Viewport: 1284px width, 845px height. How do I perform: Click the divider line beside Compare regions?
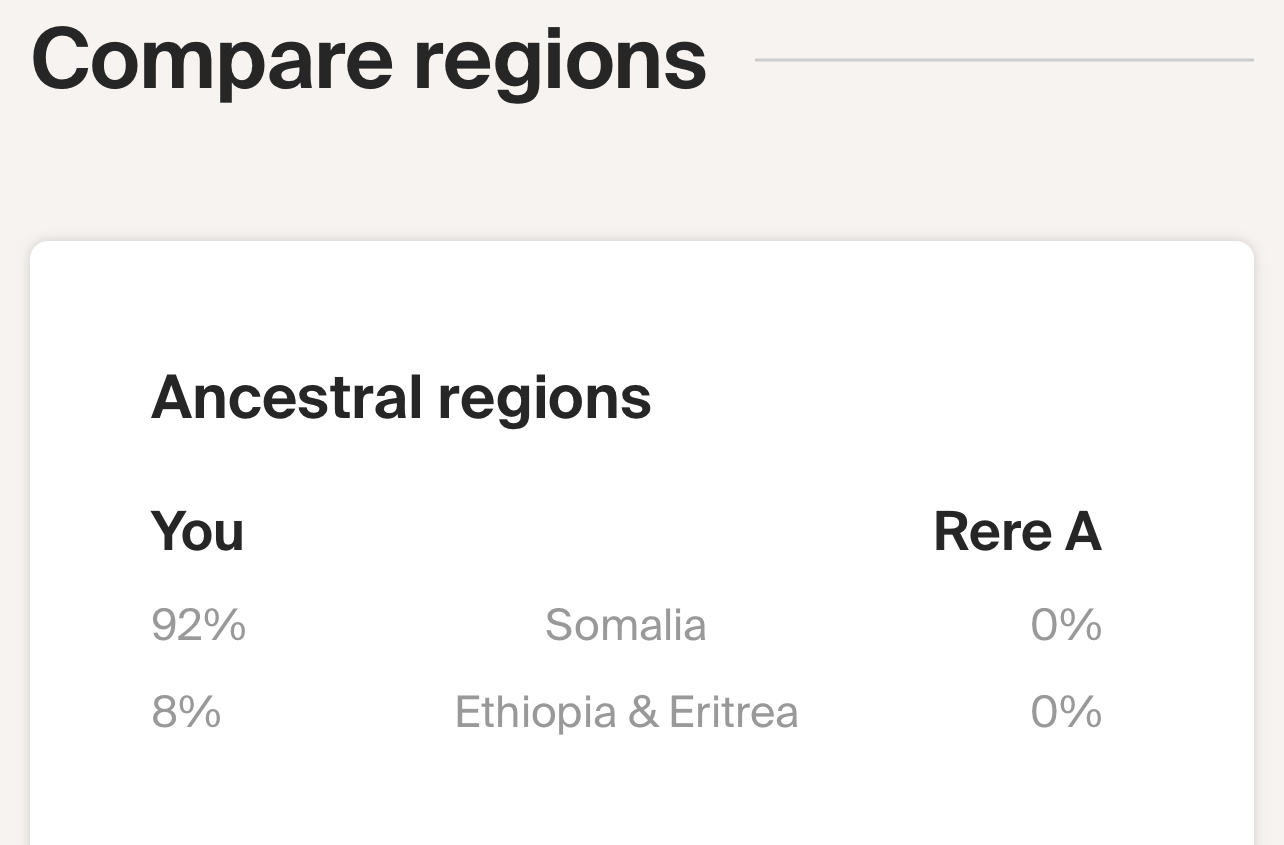point(1004,60)
